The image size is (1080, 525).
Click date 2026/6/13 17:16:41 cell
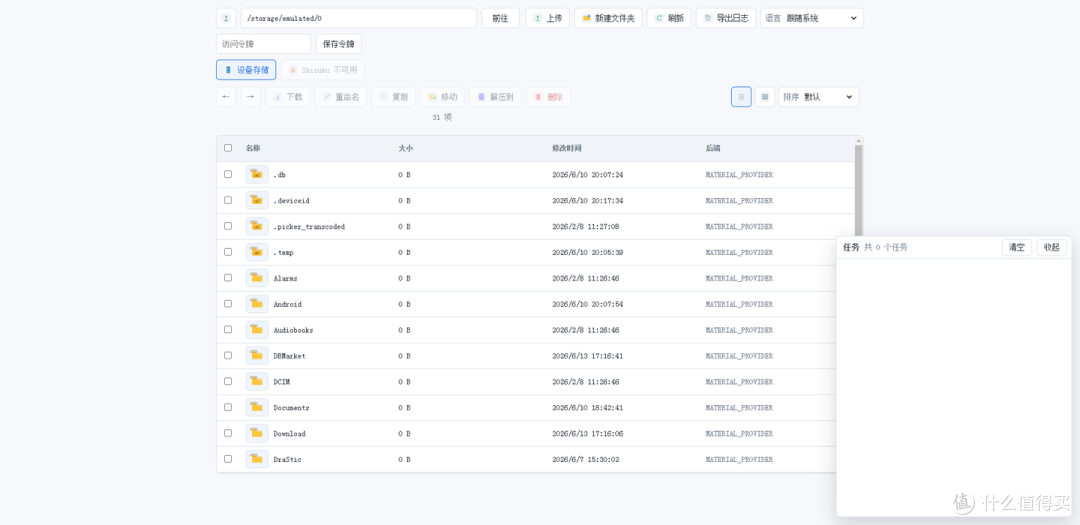click(588, 356)
